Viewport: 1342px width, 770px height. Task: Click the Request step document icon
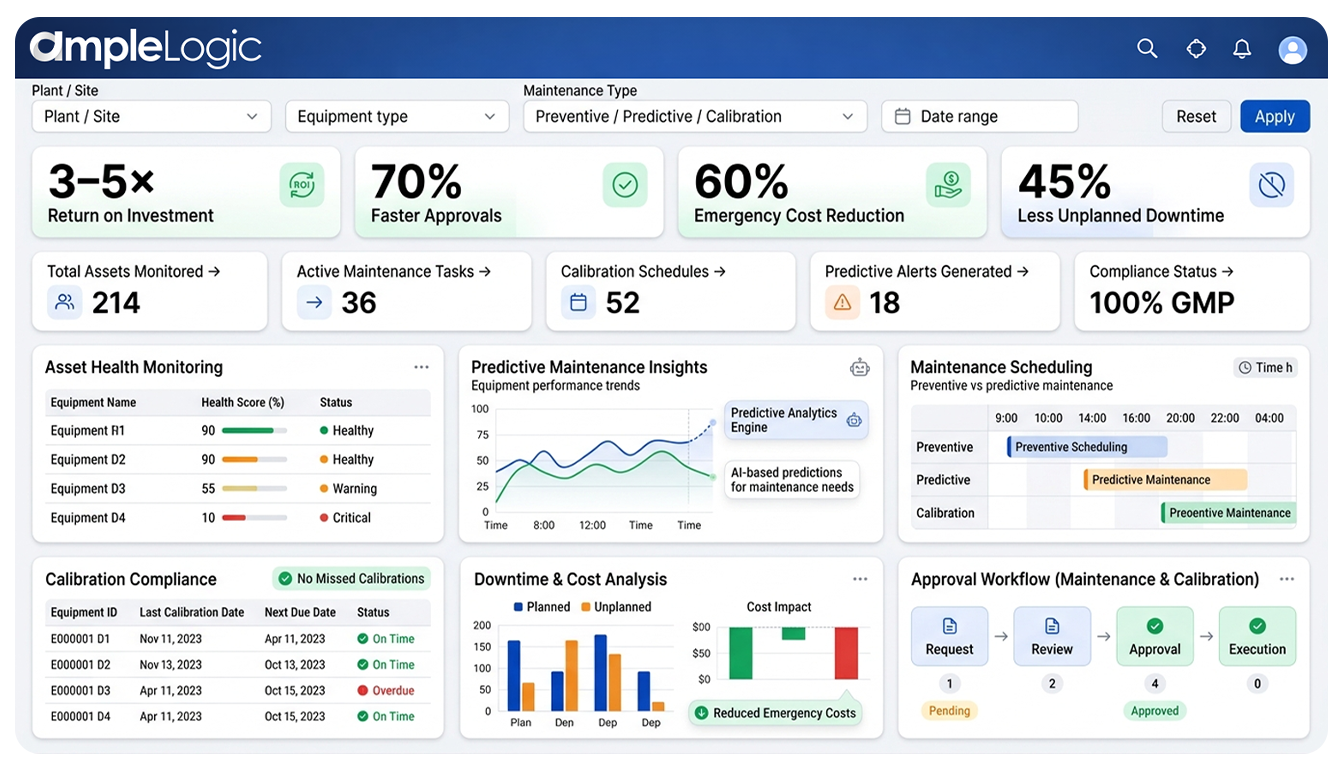coord(949,626)
